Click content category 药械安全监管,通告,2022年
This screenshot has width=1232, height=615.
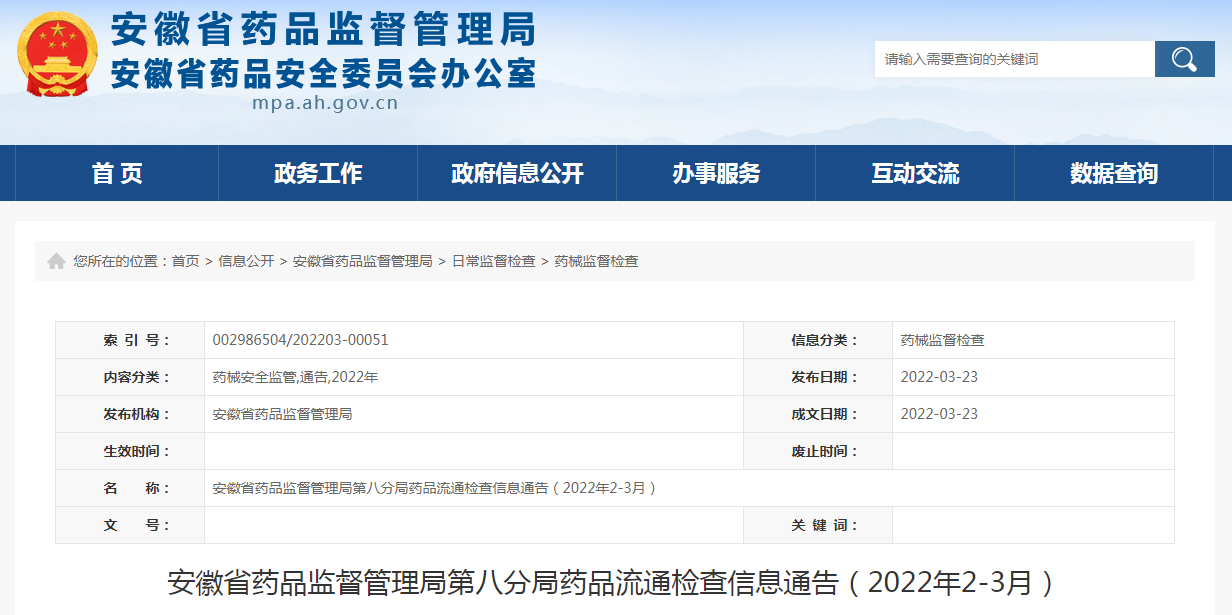point(295,377)
